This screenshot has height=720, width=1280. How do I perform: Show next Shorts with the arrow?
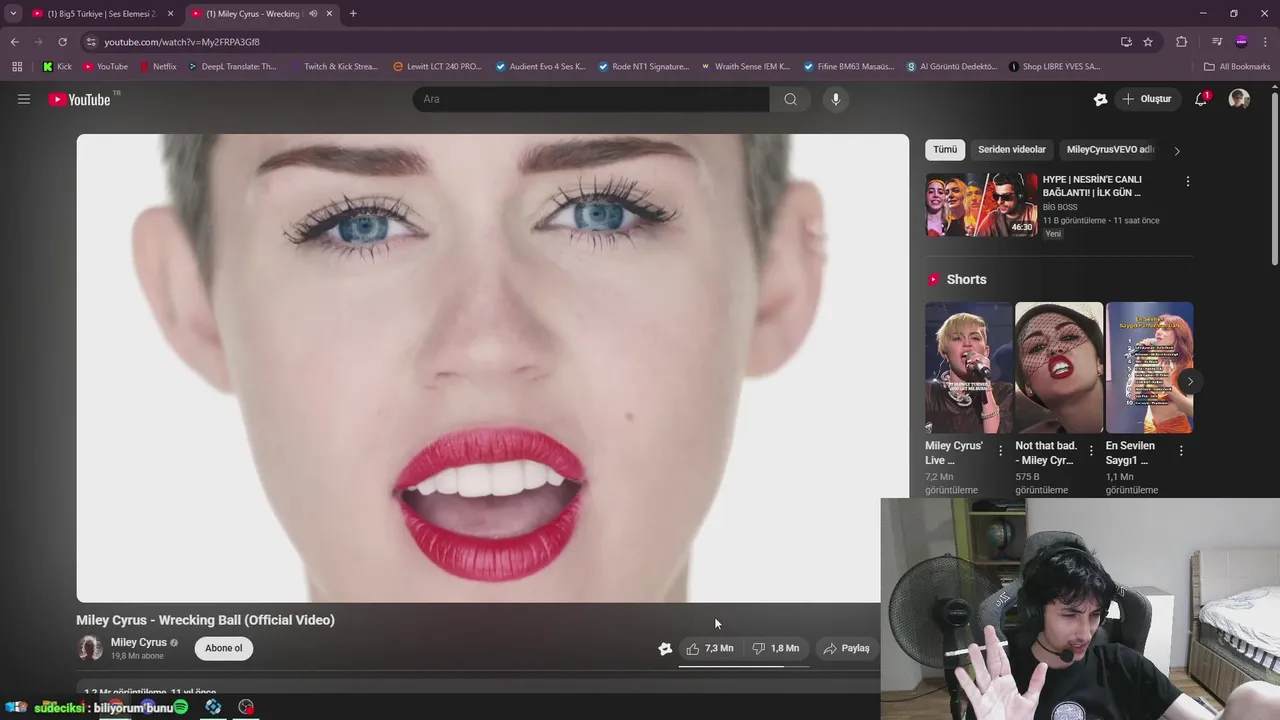[x=1190, y=381]
